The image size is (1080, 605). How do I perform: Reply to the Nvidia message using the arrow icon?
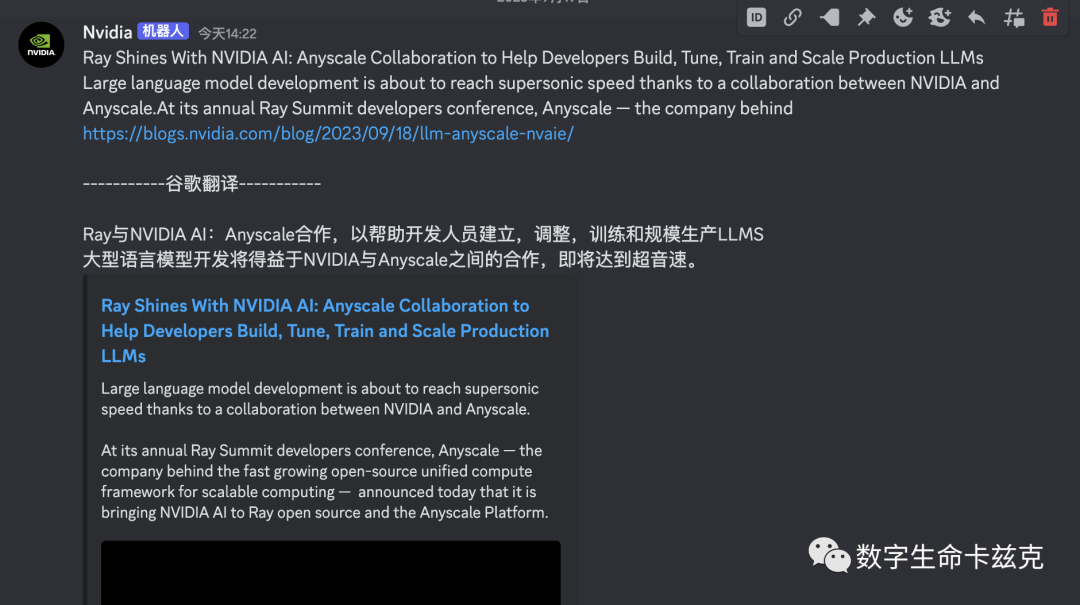click(x=976, y=17)
